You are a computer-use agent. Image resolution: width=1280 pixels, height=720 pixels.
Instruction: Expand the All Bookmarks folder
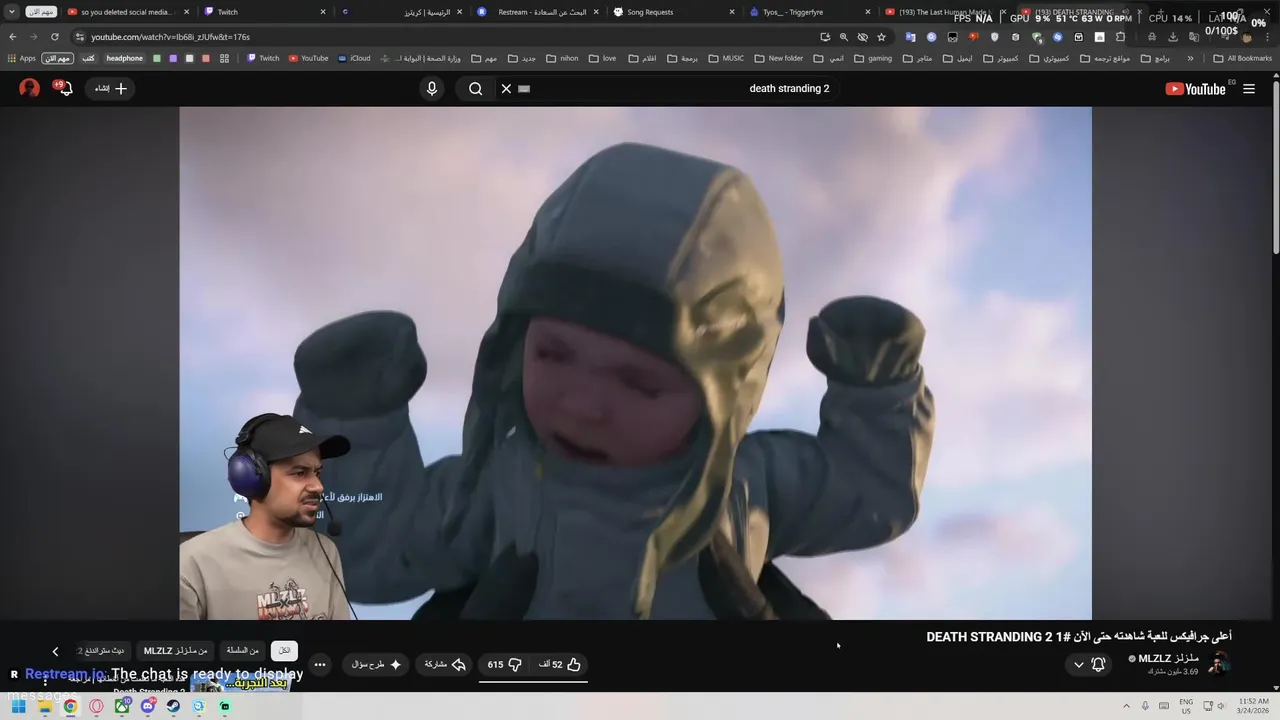1242,59
